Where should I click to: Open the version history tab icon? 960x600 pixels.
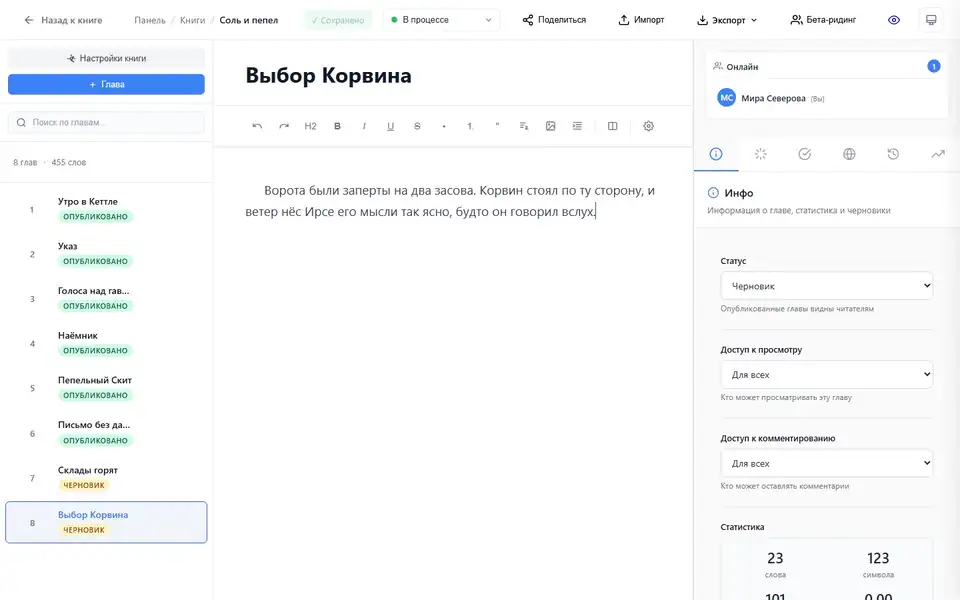(x=893, y=154)
